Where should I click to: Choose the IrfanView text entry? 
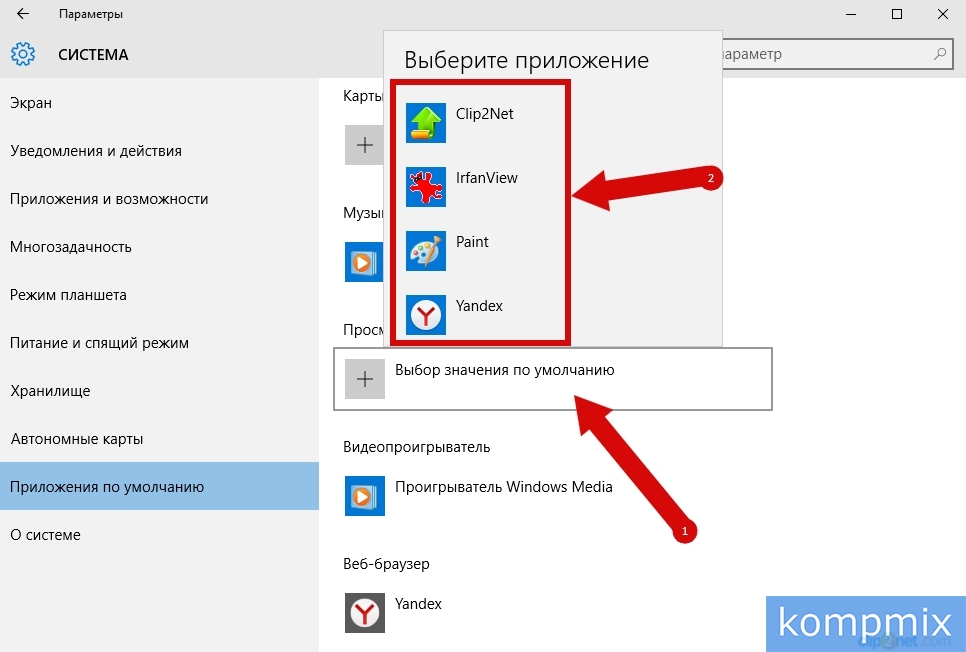pyautogui.click(x=487, y=178)
